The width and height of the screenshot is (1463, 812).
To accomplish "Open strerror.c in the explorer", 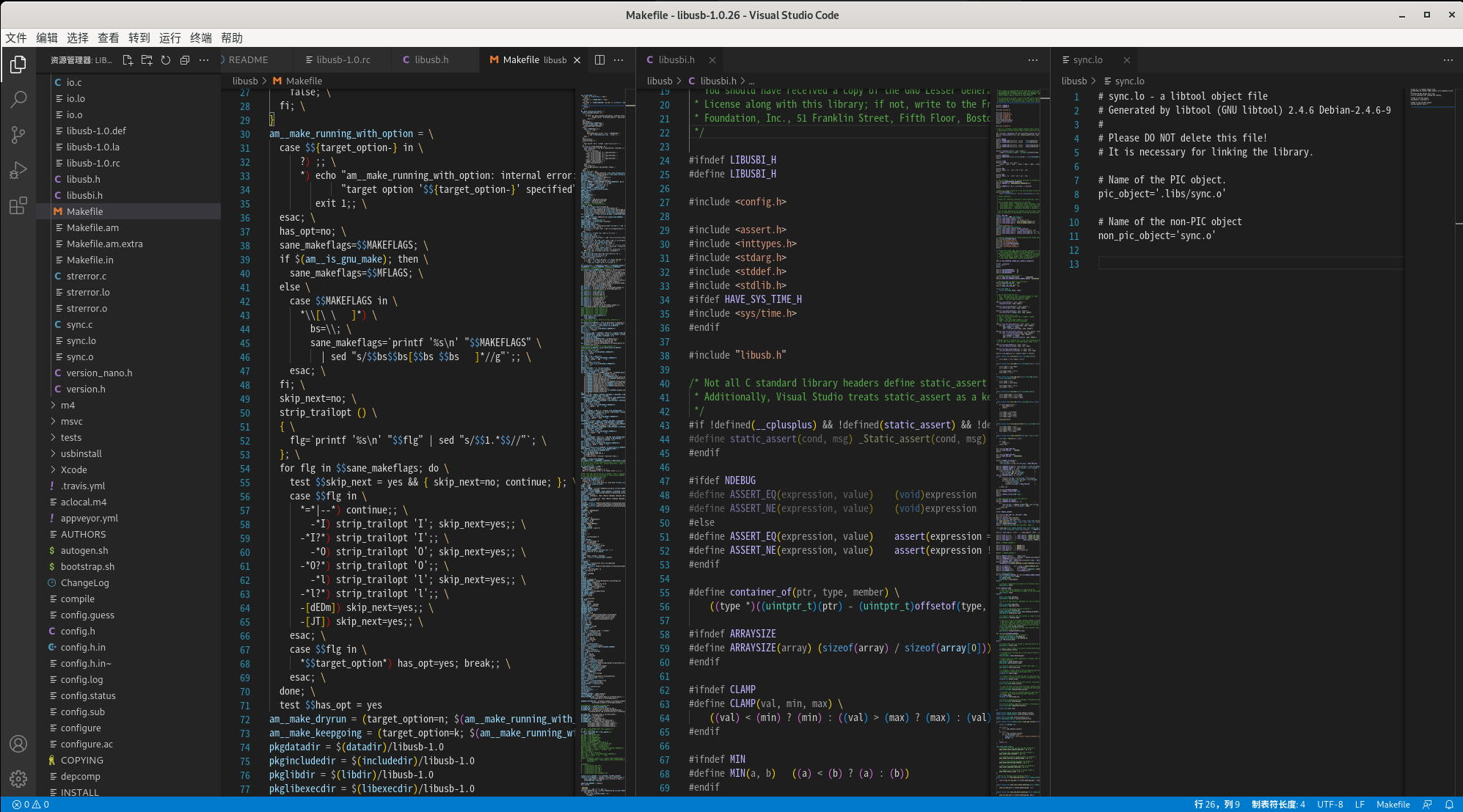I will (x=128, y=277).
